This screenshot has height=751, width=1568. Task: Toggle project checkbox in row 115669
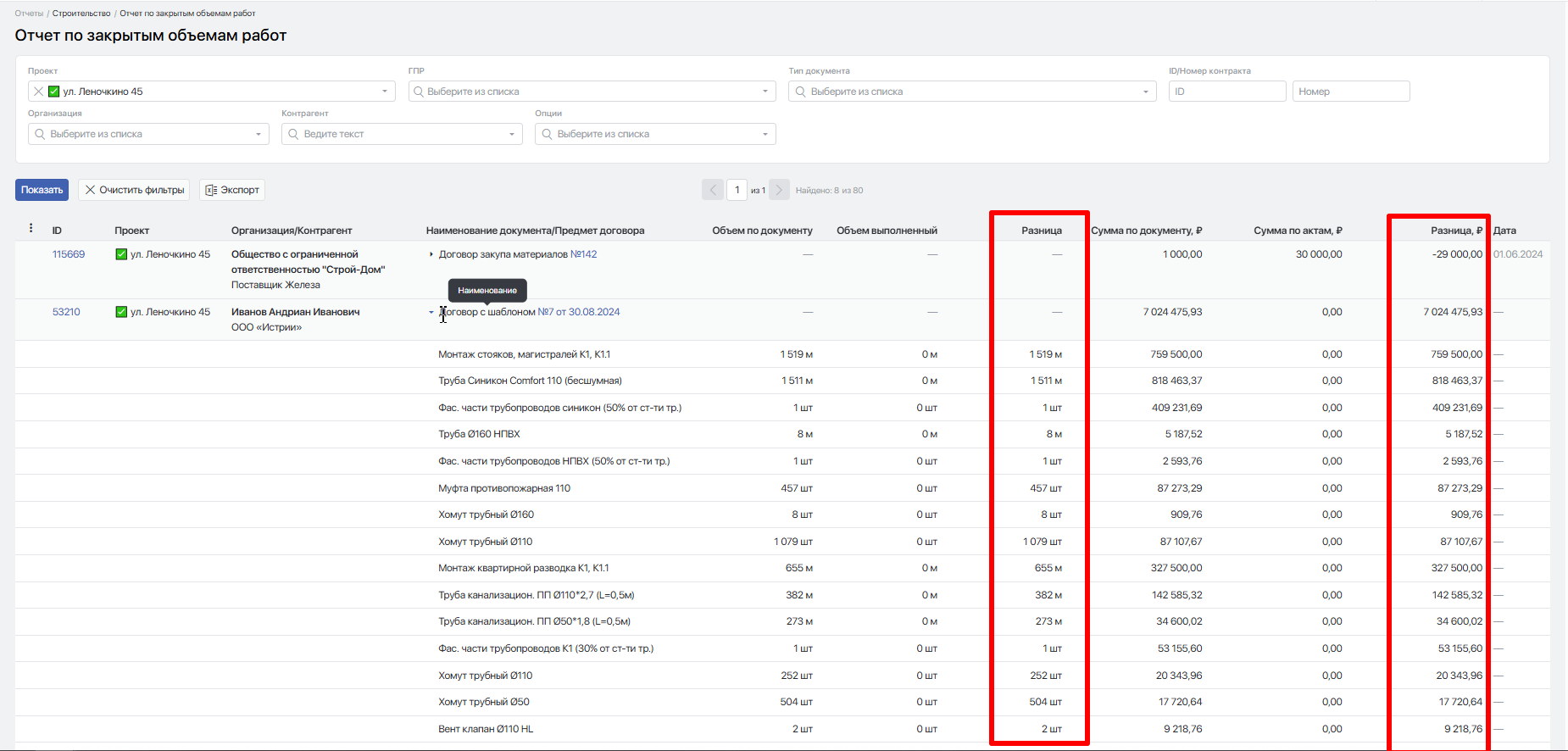[x=121, y=254]
